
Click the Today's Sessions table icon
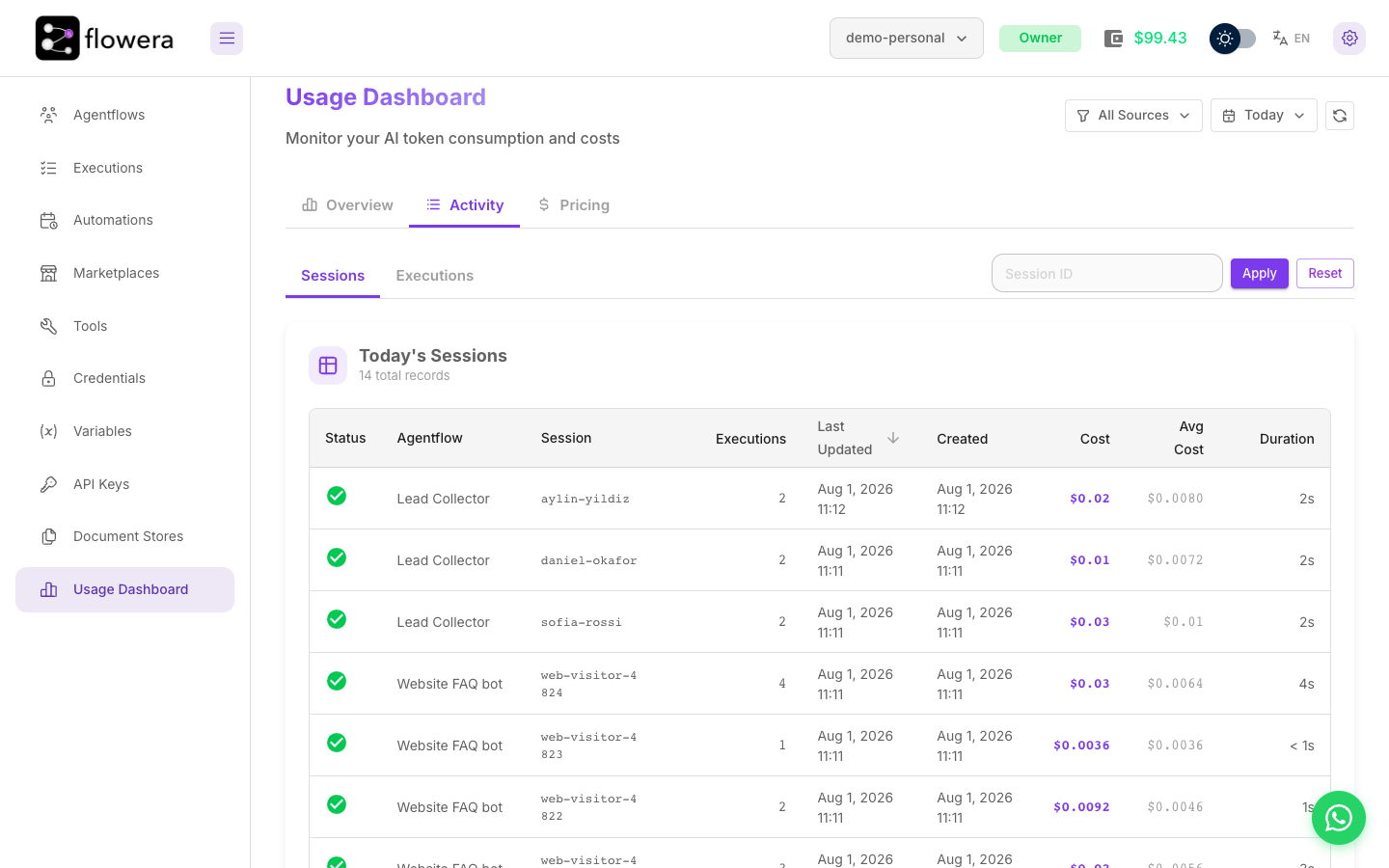click(328, 366)
